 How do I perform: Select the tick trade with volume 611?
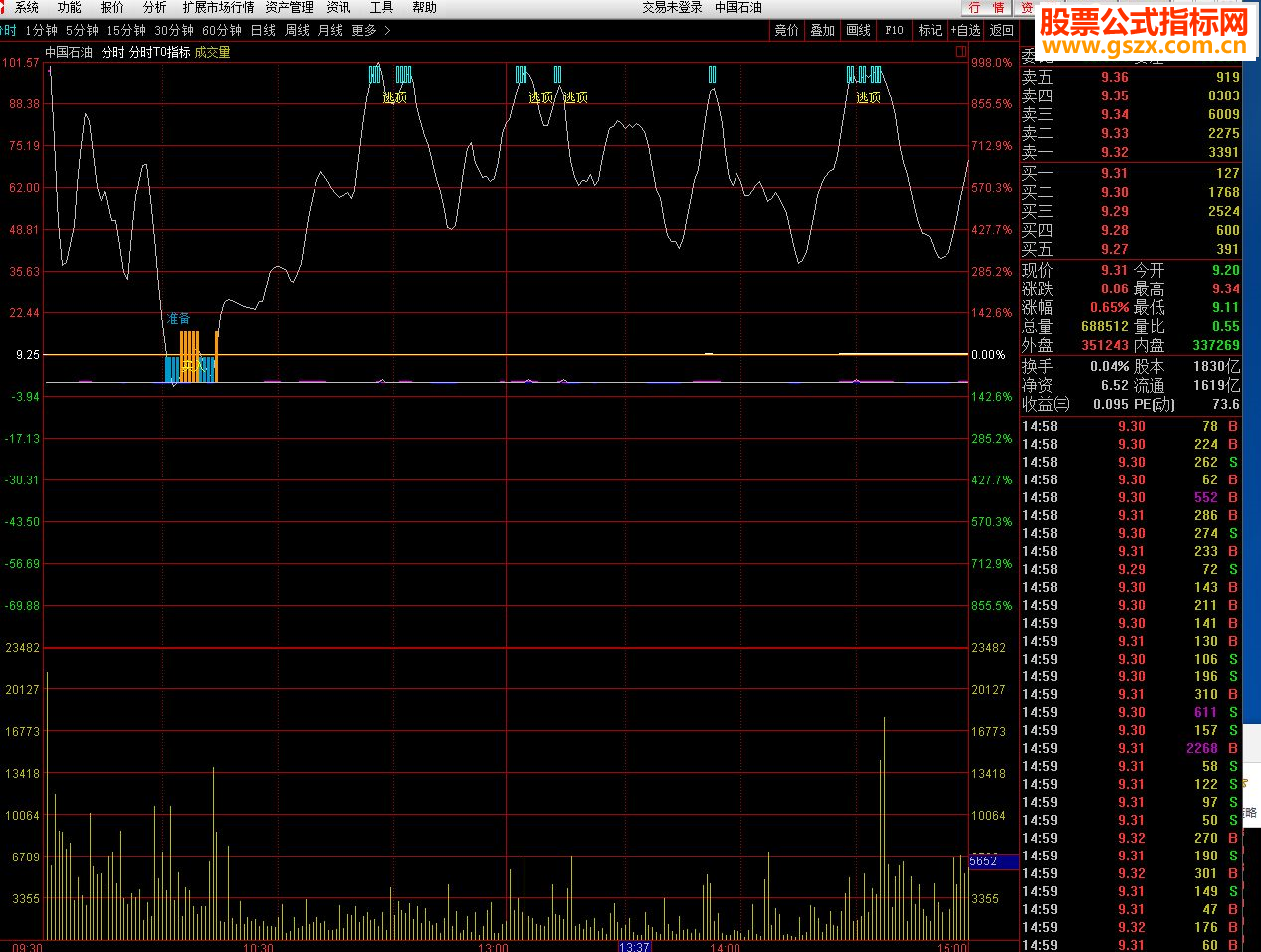point(1132,712)
